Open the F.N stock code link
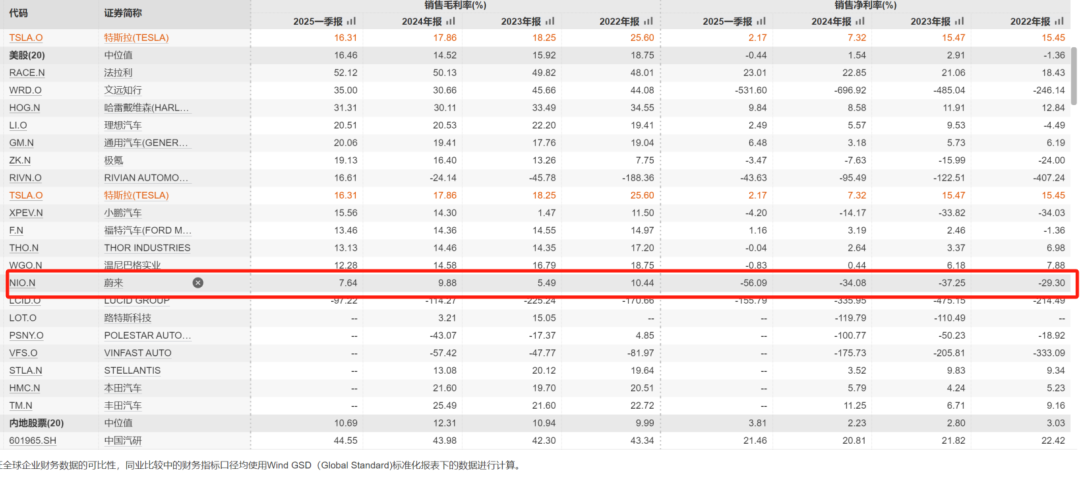The height and width of the screenshot is (479, 1080). 16,230
